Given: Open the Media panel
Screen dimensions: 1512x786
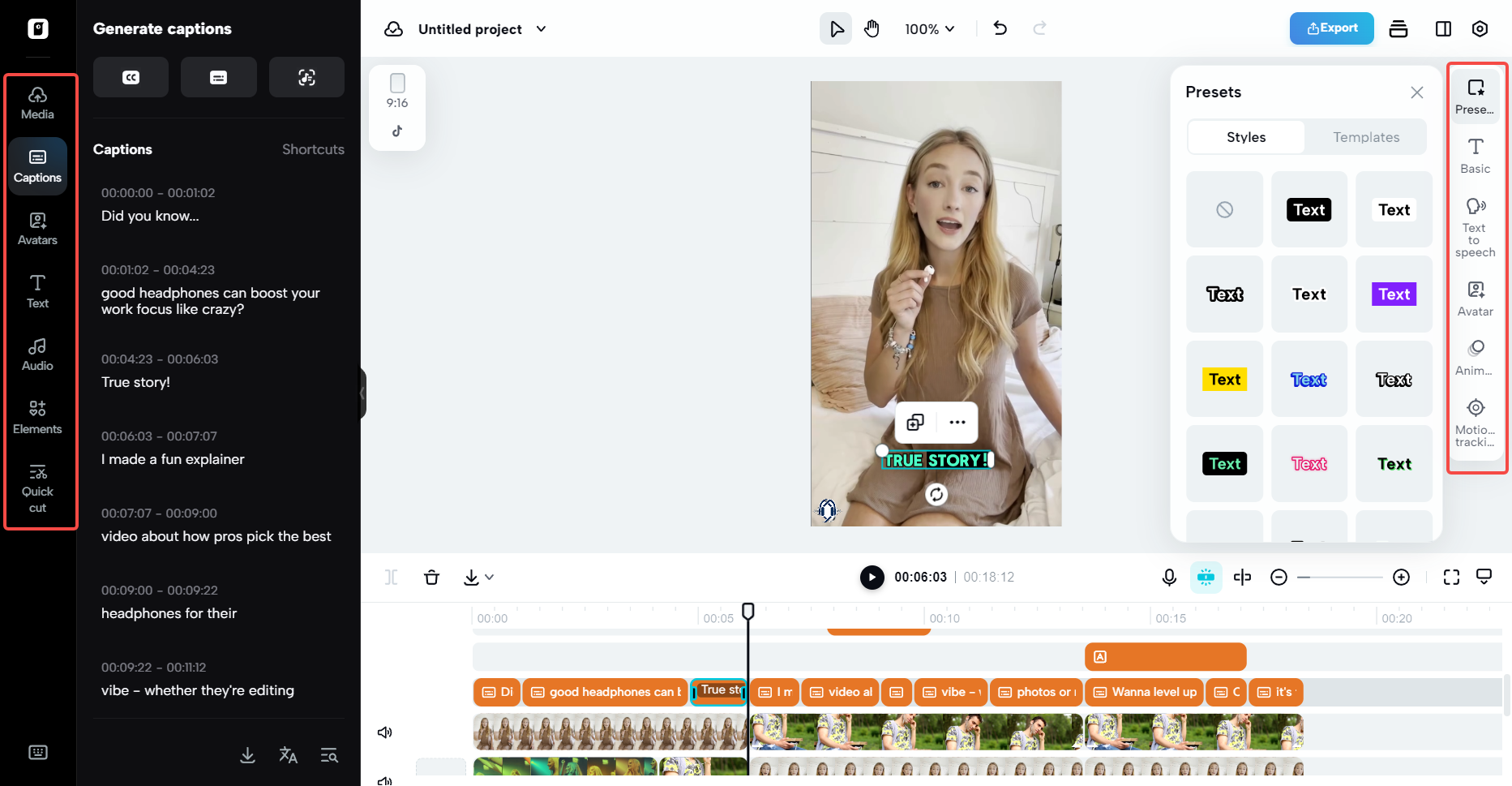Looking at the screenshot, I should (x=37, y=101).
